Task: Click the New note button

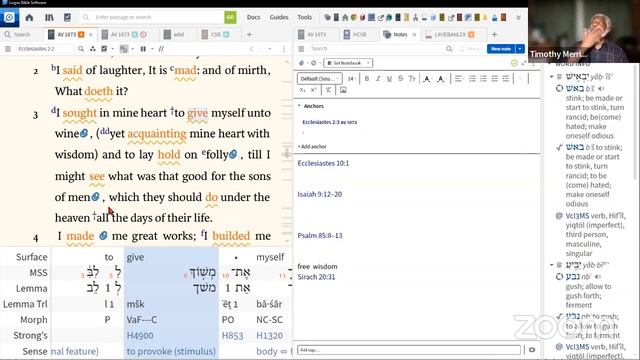Action: click(501, 49)
